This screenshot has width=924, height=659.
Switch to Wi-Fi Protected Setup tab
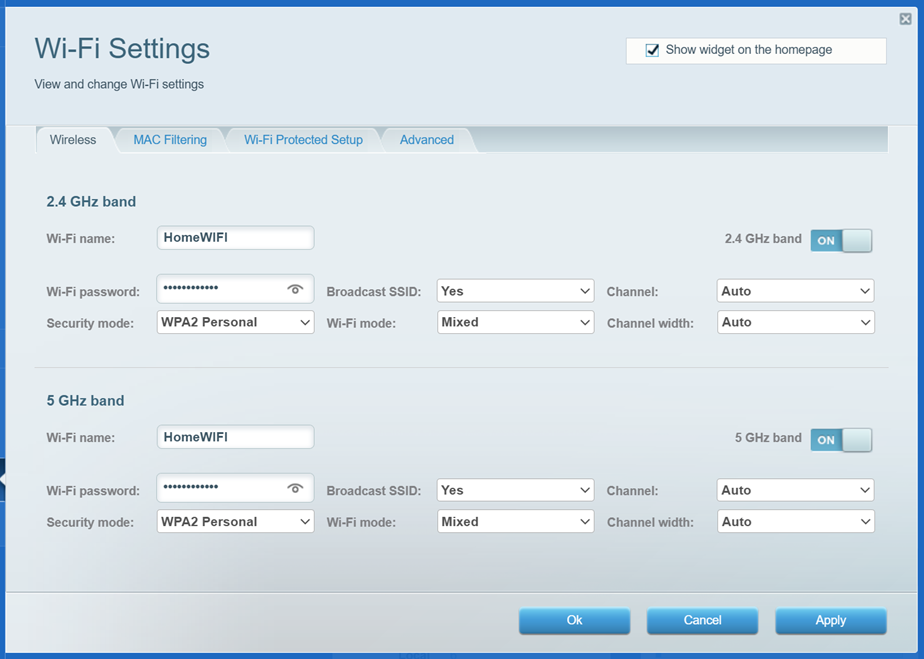coord(303,140)
